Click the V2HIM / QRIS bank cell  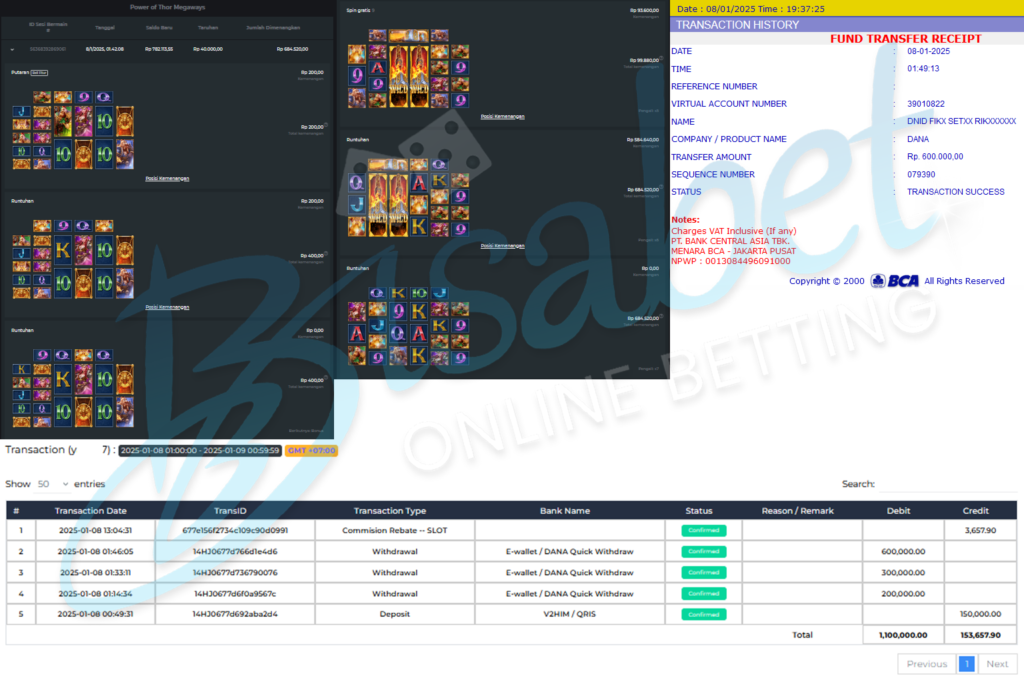[569, 614]
